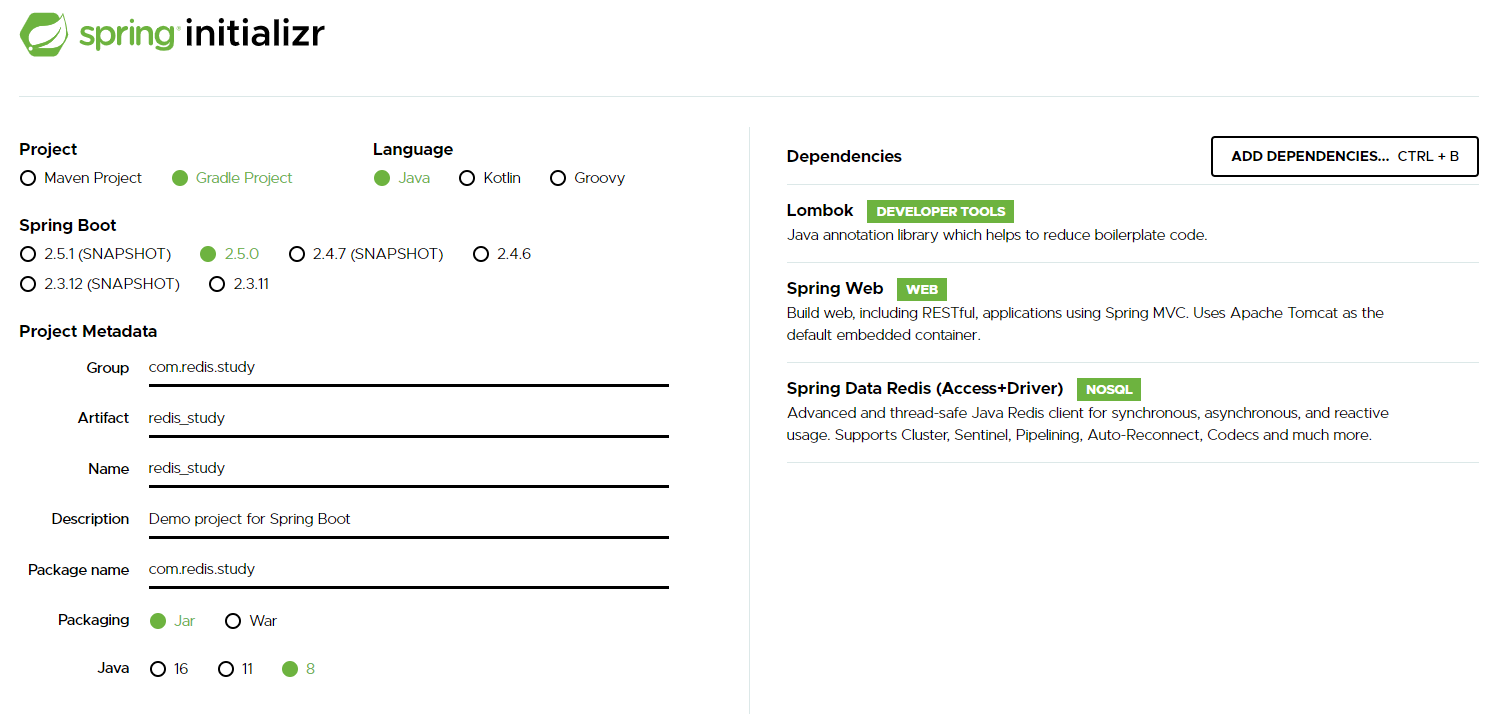Select Spring Boot 2.4.7 (SNAPSHOT)
The width and height of the screenshot is (1504, 714).
coord(366,254)
